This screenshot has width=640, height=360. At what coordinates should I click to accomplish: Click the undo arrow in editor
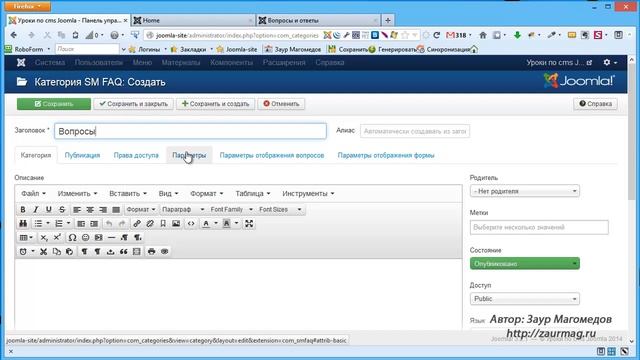pyautogui.click(x=109, y=223)
